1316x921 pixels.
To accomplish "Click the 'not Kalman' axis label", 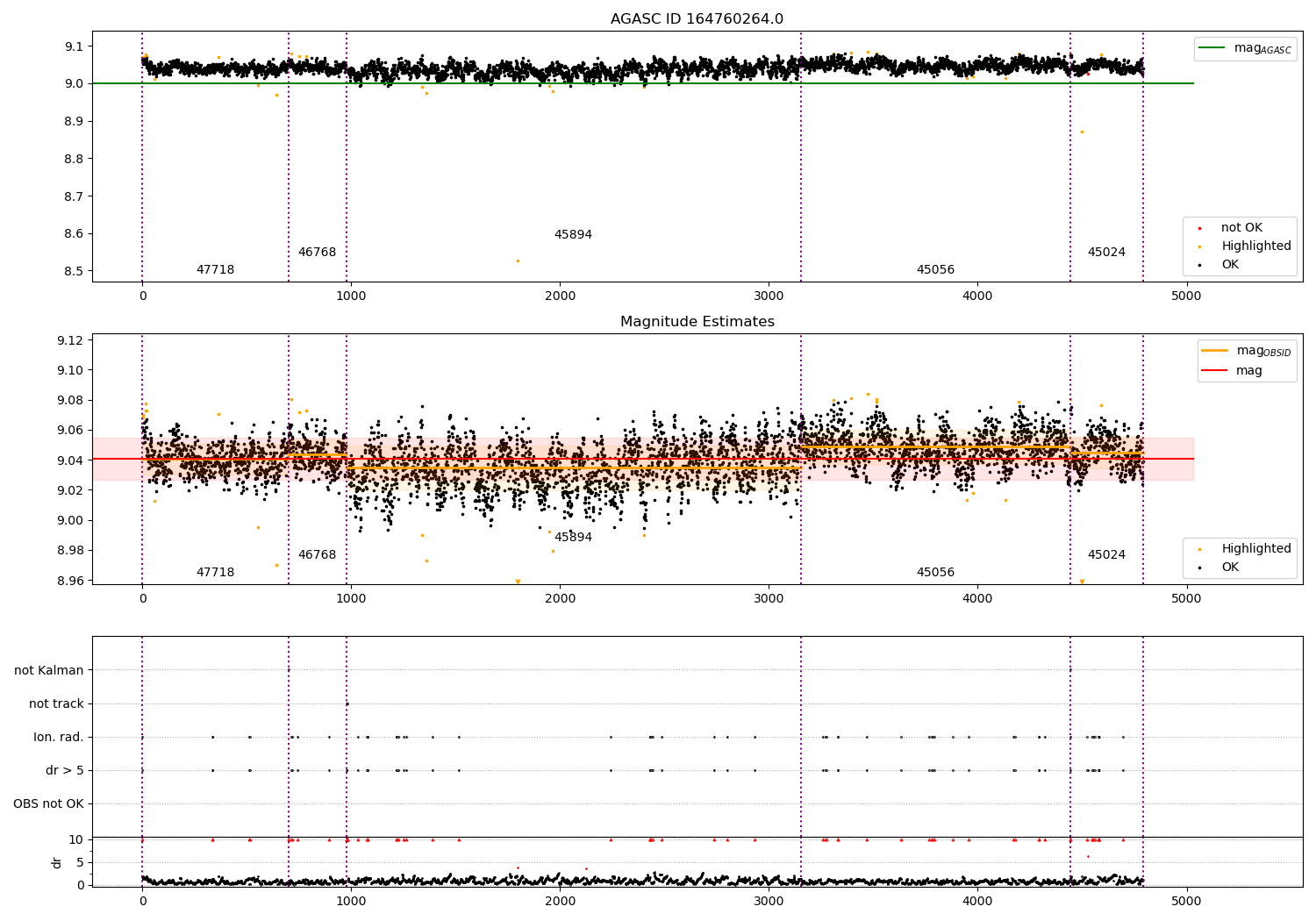I will (x=49, y=671).
